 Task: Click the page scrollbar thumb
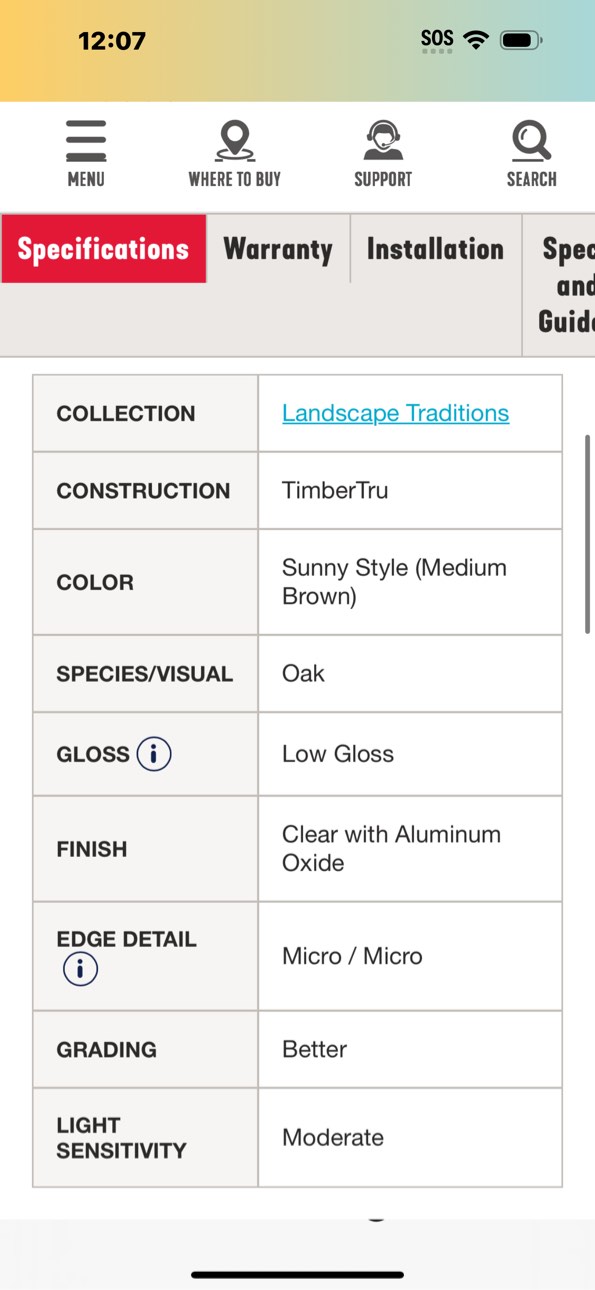point(588,533)
